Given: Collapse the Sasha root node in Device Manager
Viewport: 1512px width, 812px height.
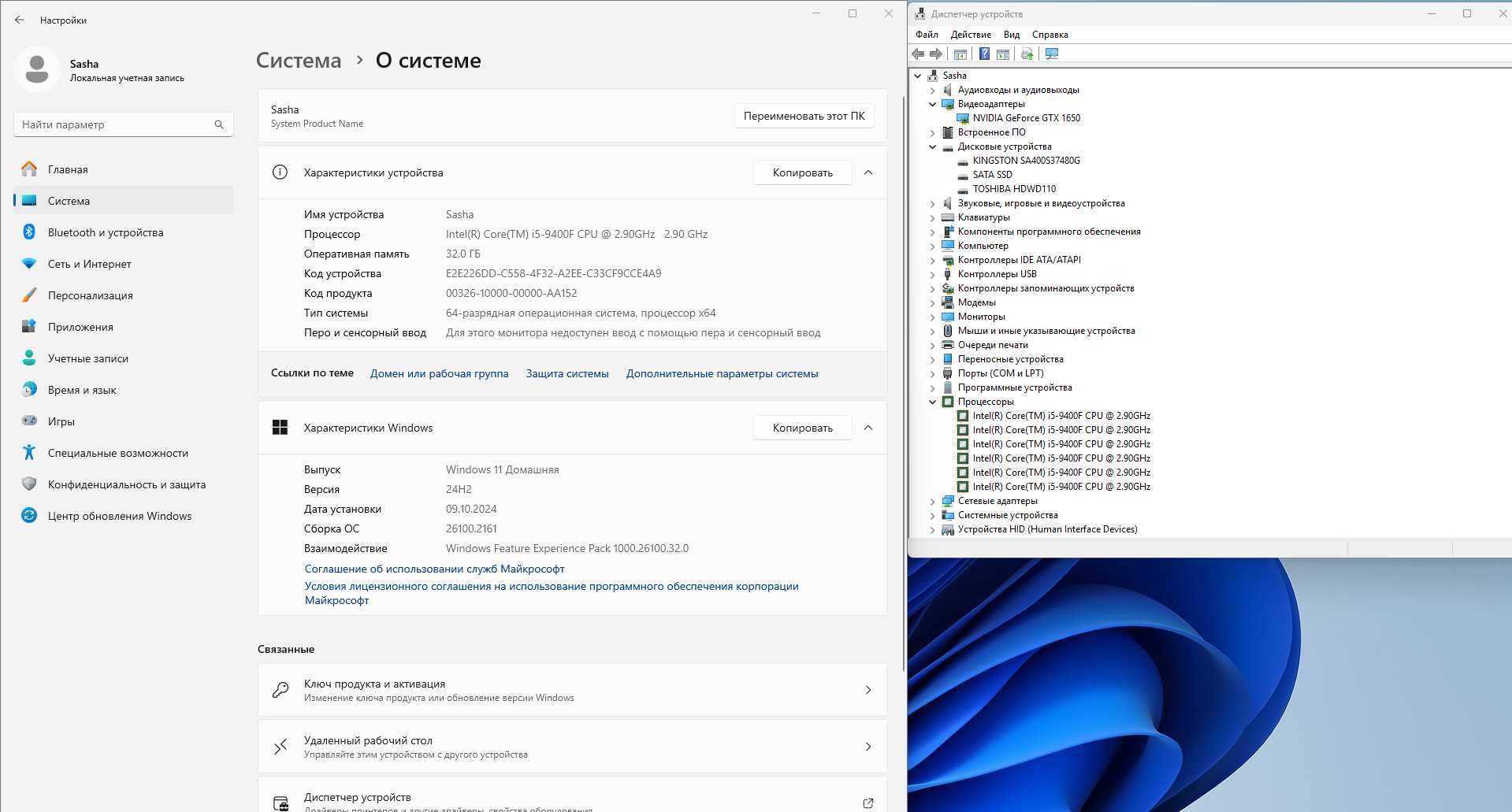Looking at the screenshot, I should pos(918,76).
